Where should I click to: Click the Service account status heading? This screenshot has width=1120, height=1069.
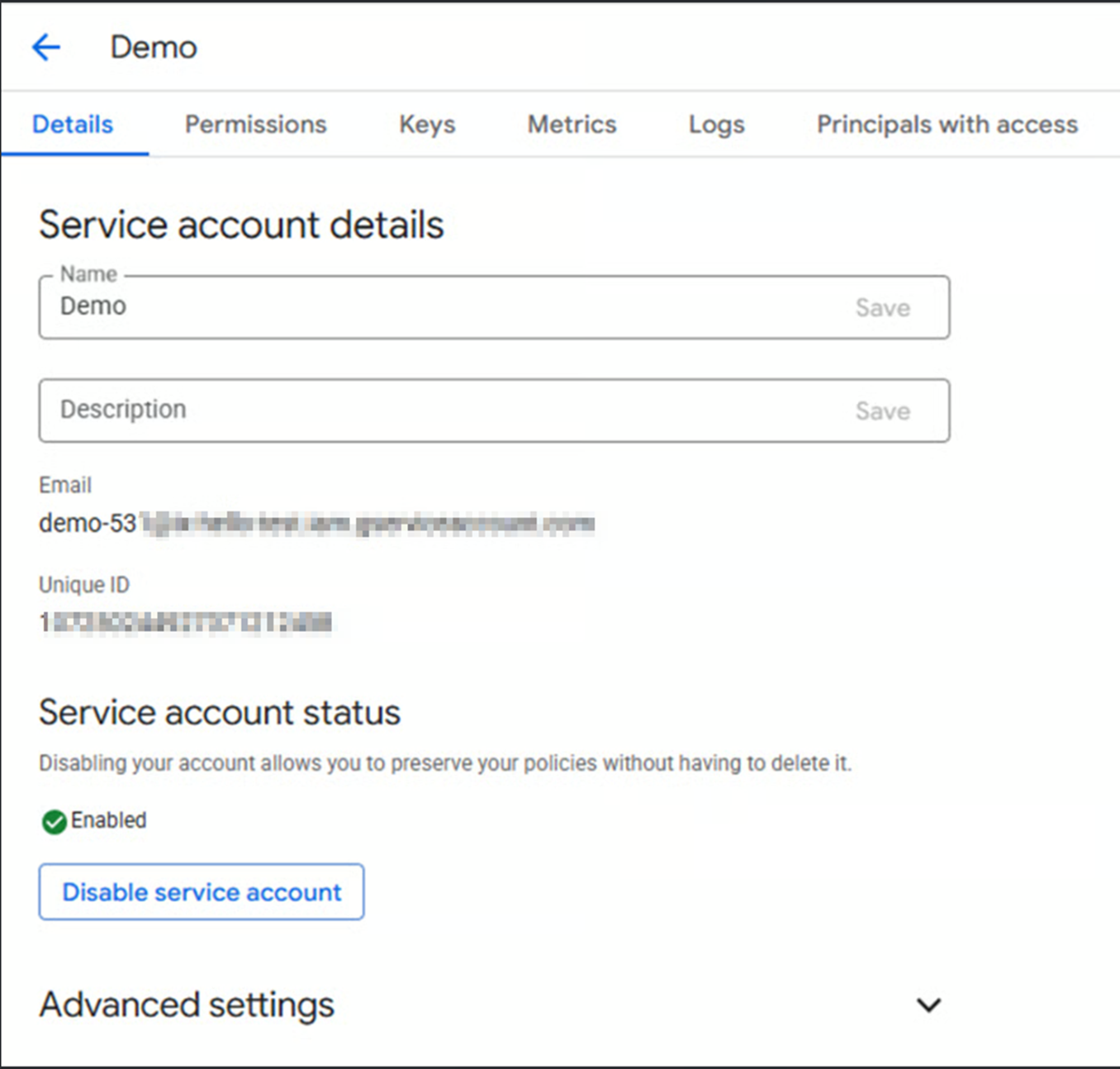click(x=220, y=713)
